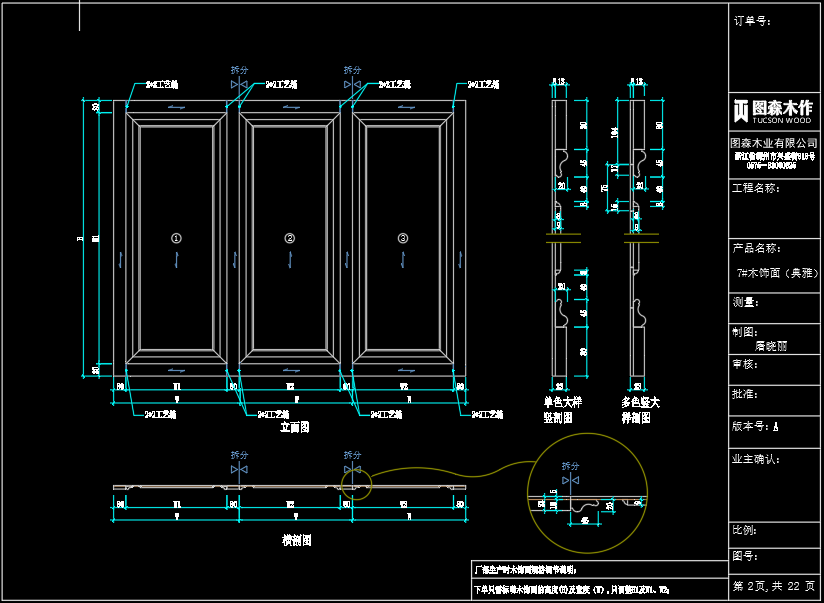The image size is (824, 603).
Task: Click the circled number 2 panel marker
Action: (290, 238)
